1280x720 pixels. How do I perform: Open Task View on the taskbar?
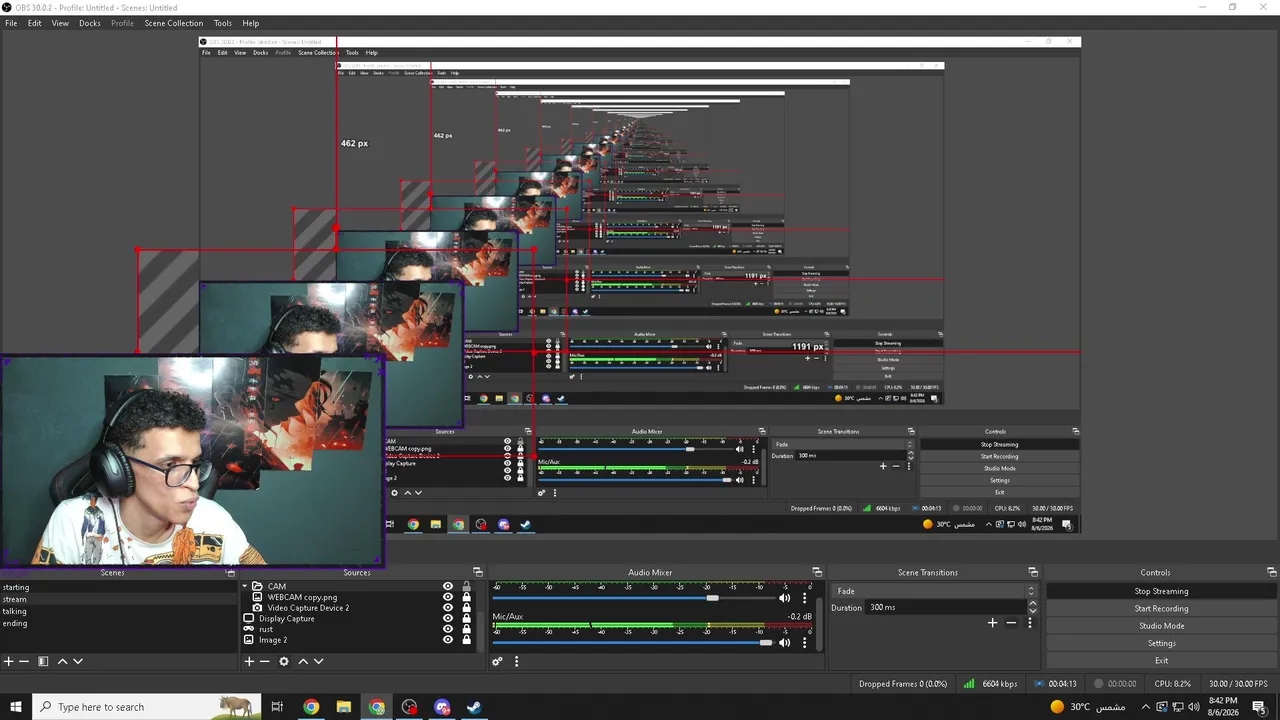pyautogui.click(x=277, y=707)
